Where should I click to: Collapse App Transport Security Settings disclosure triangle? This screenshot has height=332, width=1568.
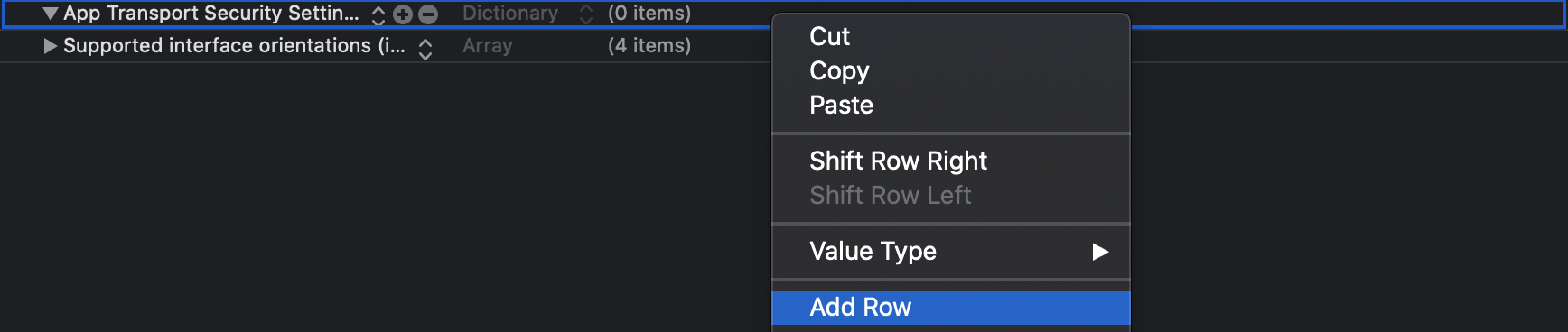[x=51, y=14]
